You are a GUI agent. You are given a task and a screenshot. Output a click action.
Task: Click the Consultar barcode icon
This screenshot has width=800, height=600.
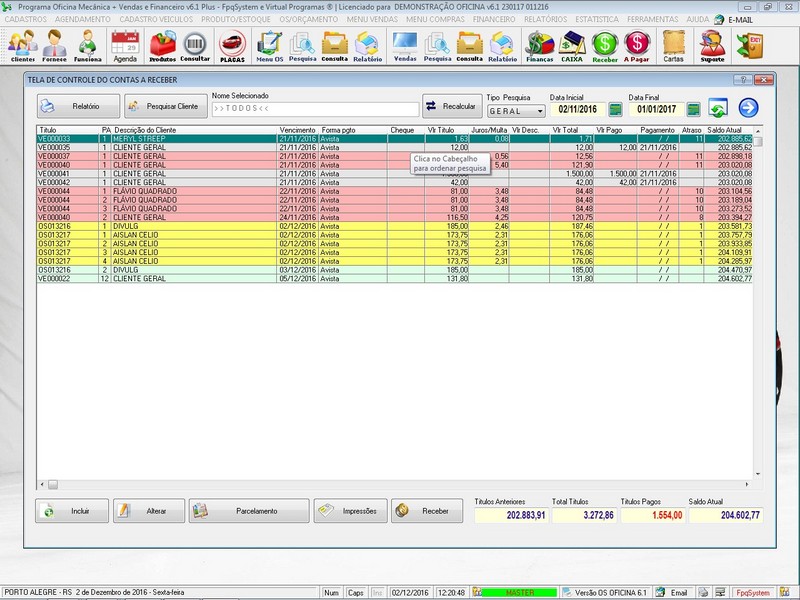click(x=195, y=45)
